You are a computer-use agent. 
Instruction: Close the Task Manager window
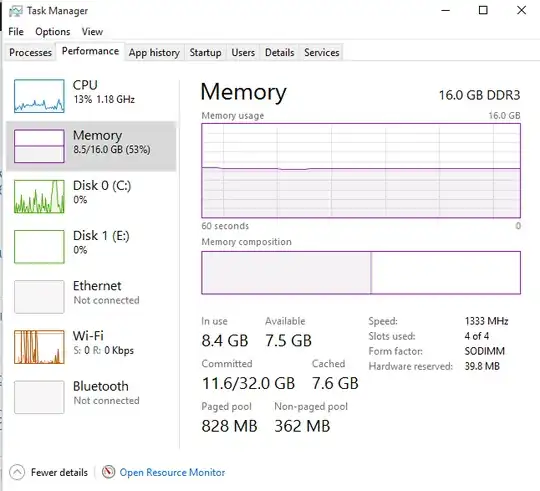tap(521, 10)
